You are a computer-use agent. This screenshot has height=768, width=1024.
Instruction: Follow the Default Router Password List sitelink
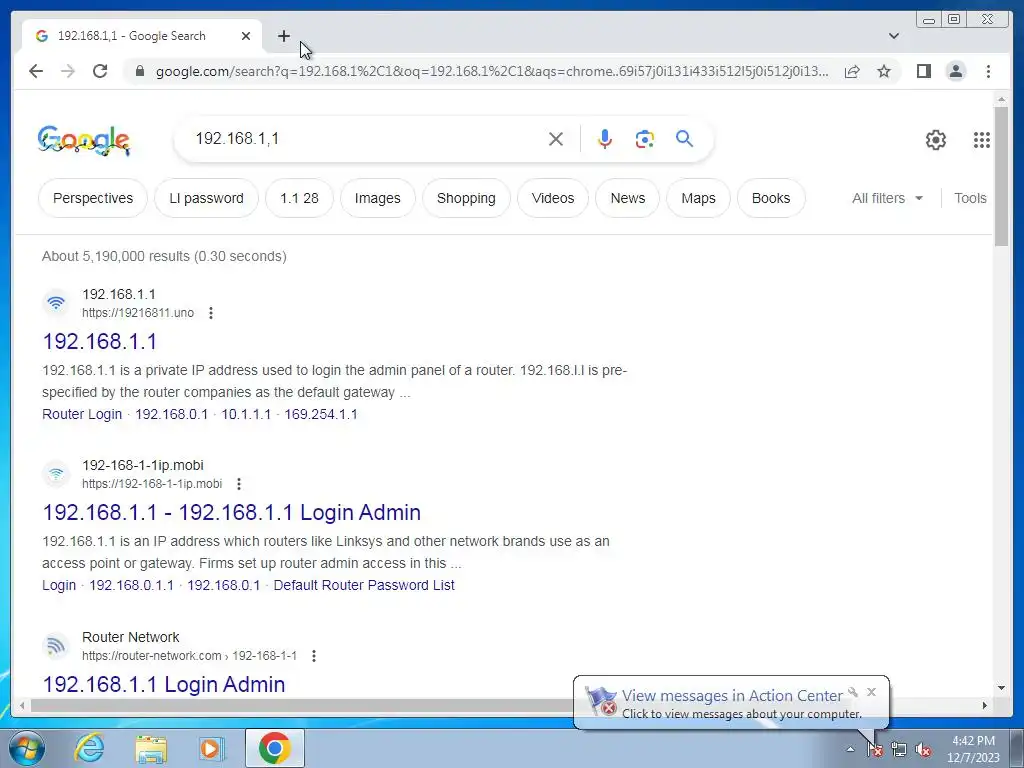pos(364,585)
